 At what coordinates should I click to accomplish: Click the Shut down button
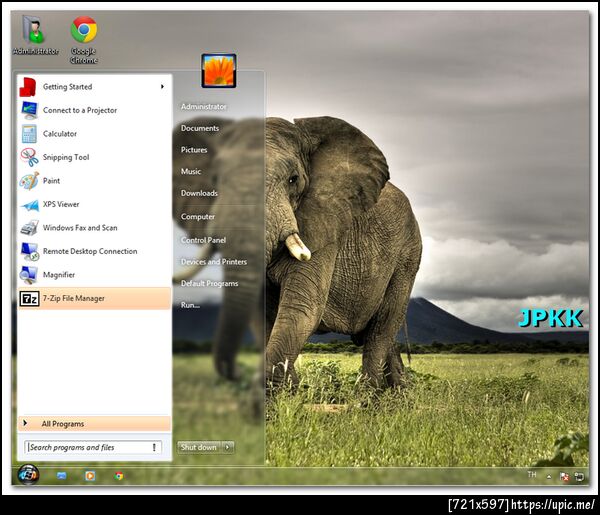click(x=199, y=447)
